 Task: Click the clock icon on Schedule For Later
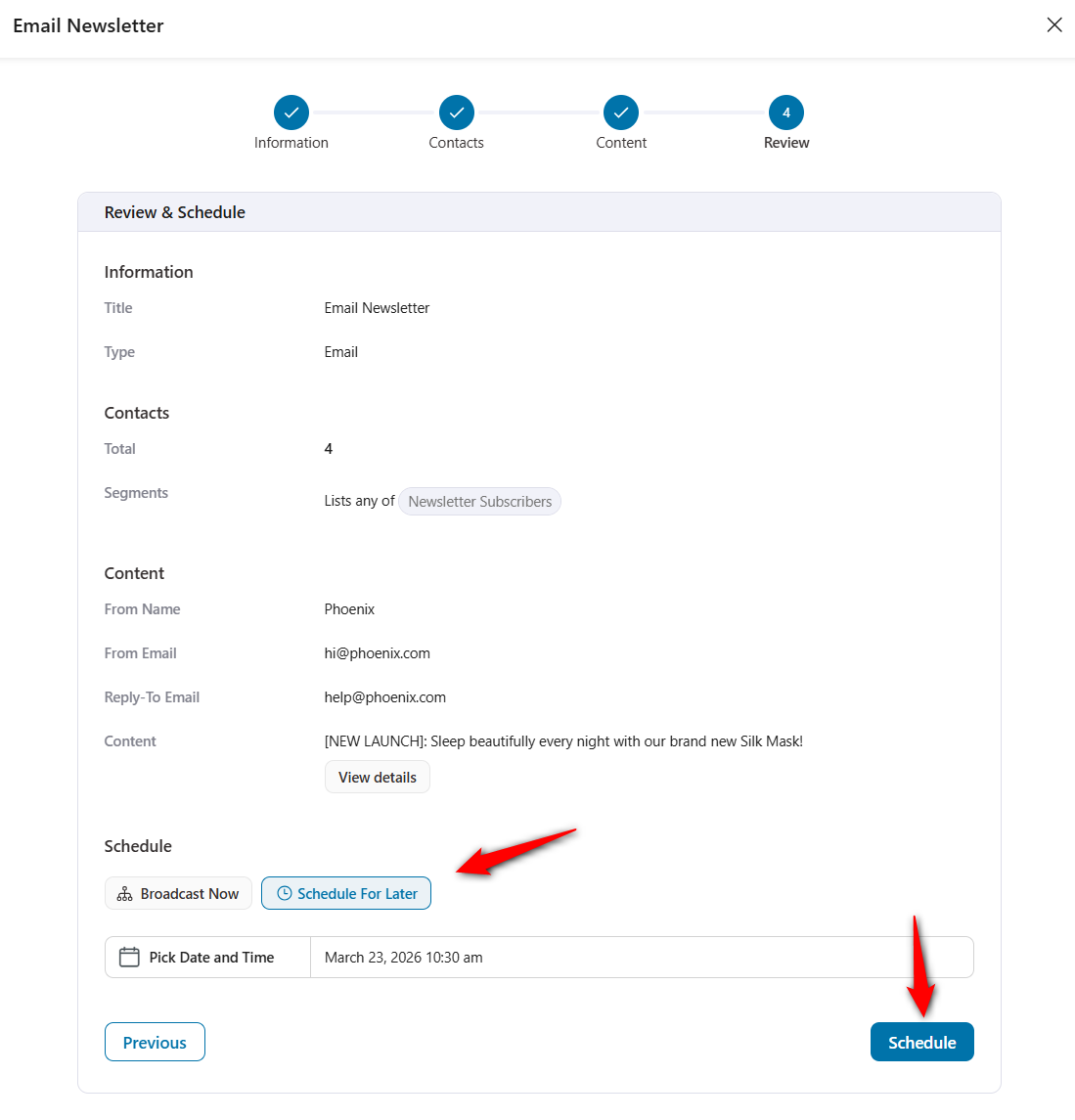[284, 892]
